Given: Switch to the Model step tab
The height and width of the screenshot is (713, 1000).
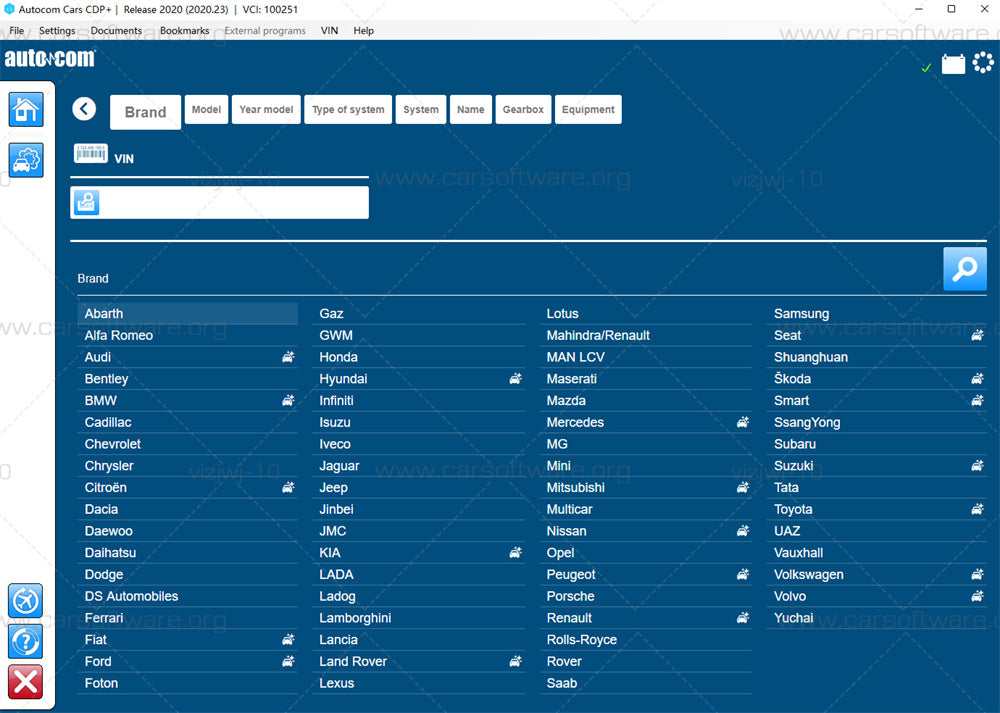Looking at the screenshot, I should pos(207,109).
